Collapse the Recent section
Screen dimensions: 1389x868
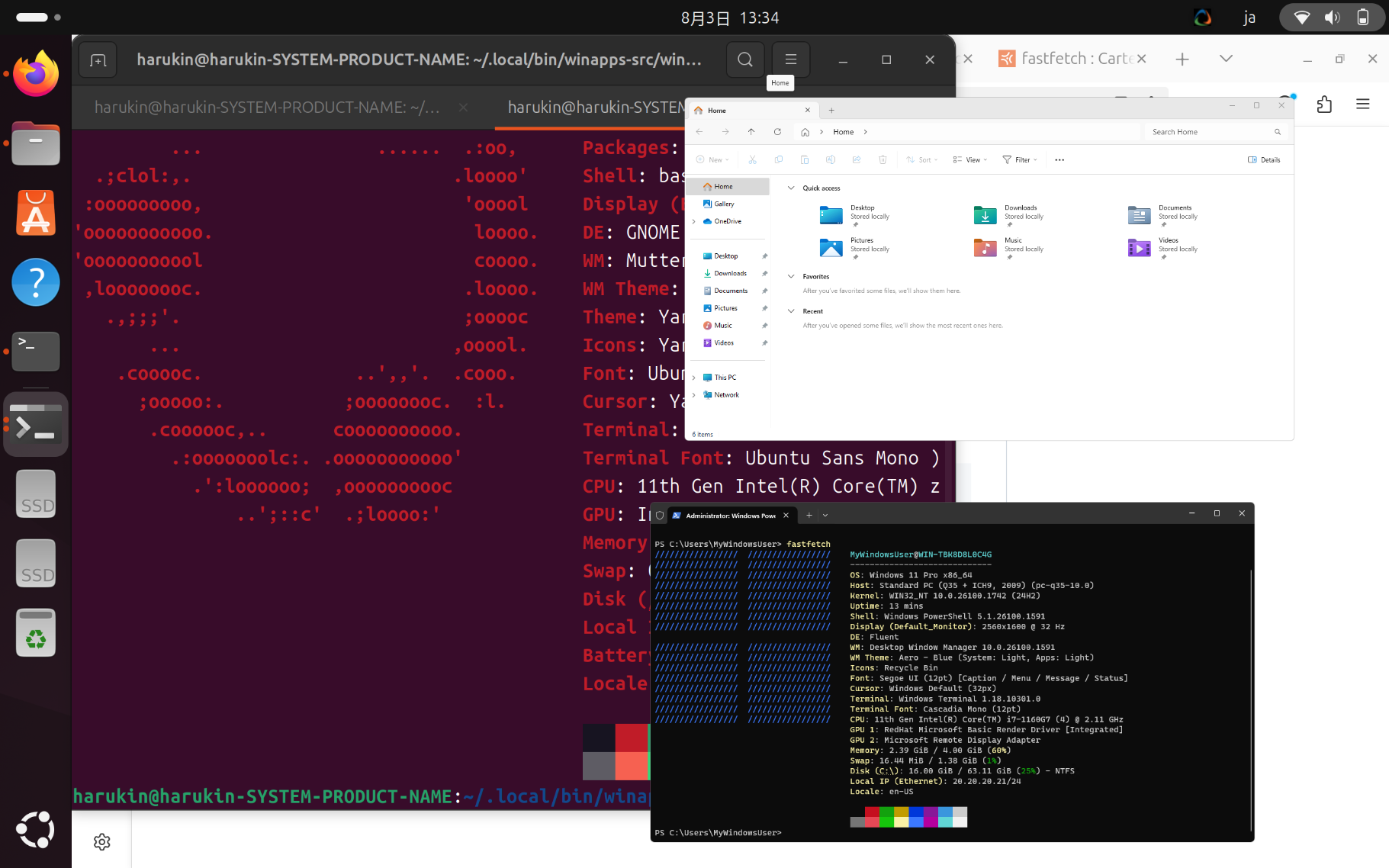(791, 311)
